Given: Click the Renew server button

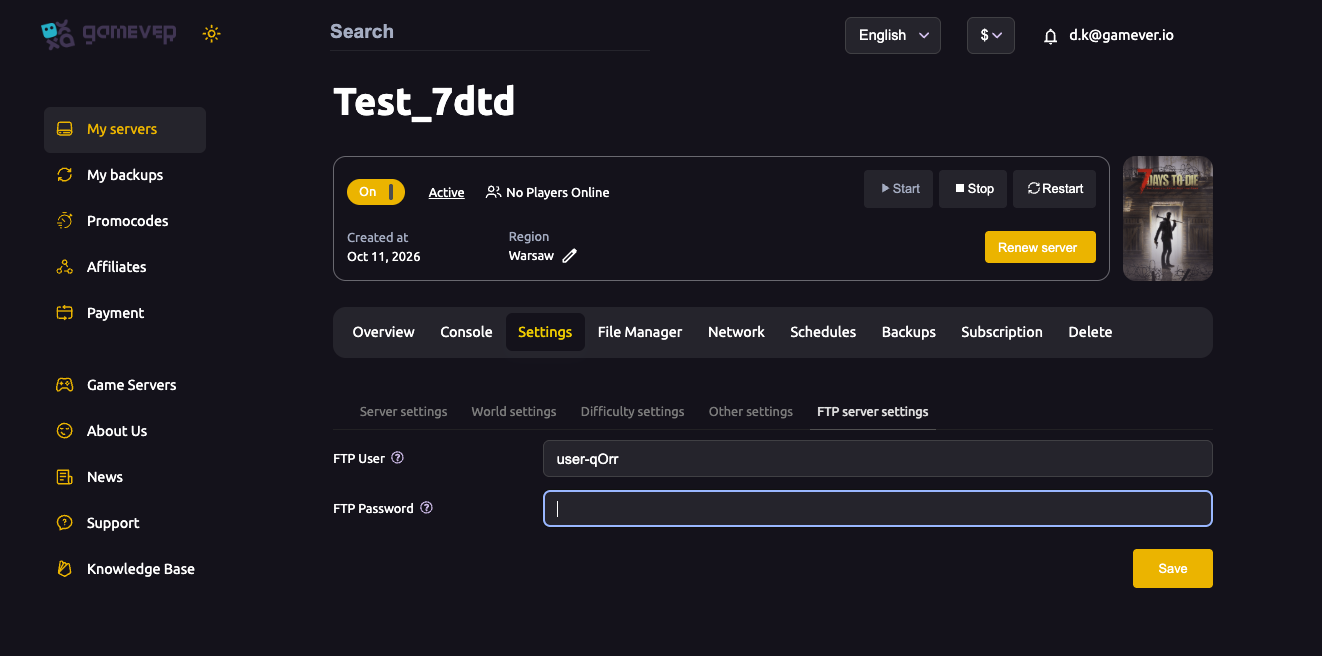Looking at the screenshot, I should point(1040,247).
